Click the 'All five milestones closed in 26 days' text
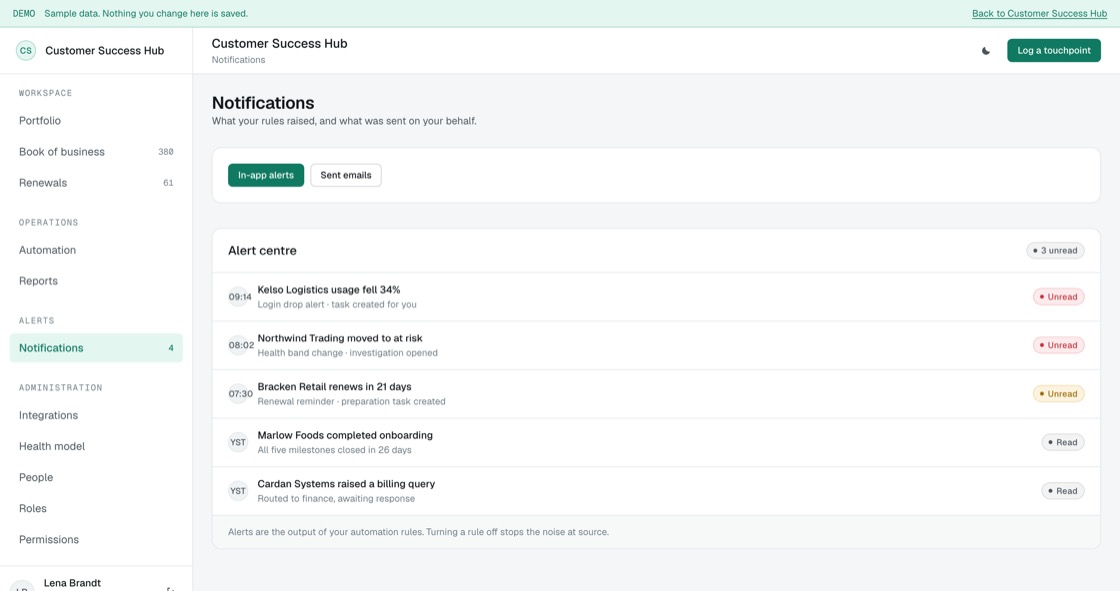Screen dimensions: 1120x591 pyautogui.click(x=334, y=450)
